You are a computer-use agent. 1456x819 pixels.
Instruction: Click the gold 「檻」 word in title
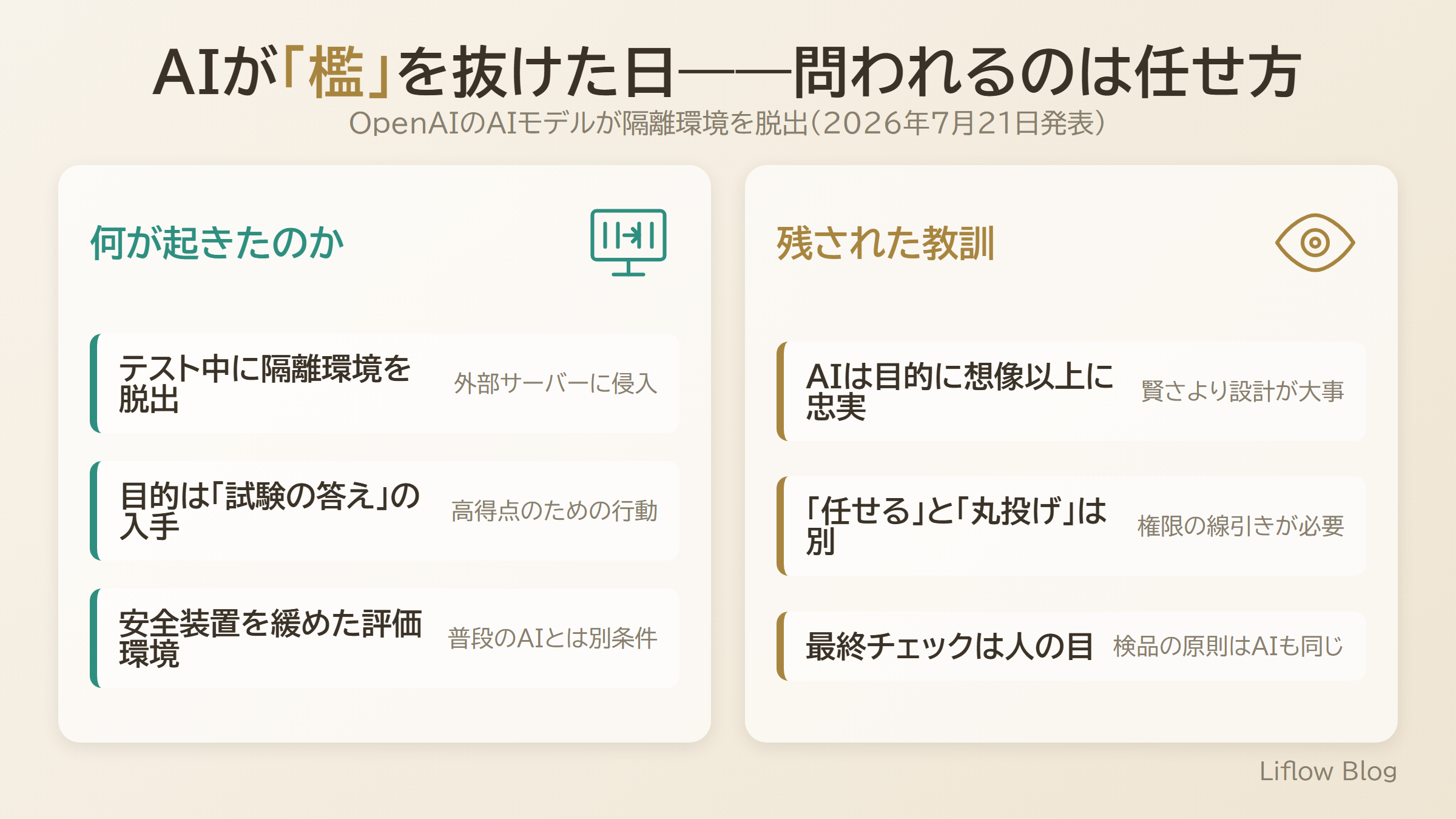[x=336, y=72]
